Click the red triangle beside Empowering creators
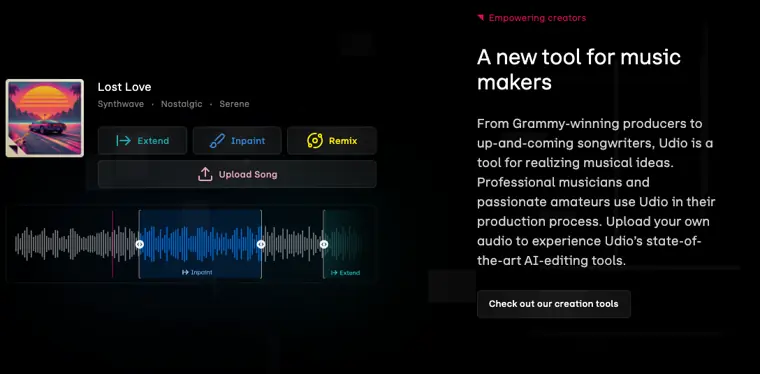This screenshot has height=374, width=760. point(481,18)
